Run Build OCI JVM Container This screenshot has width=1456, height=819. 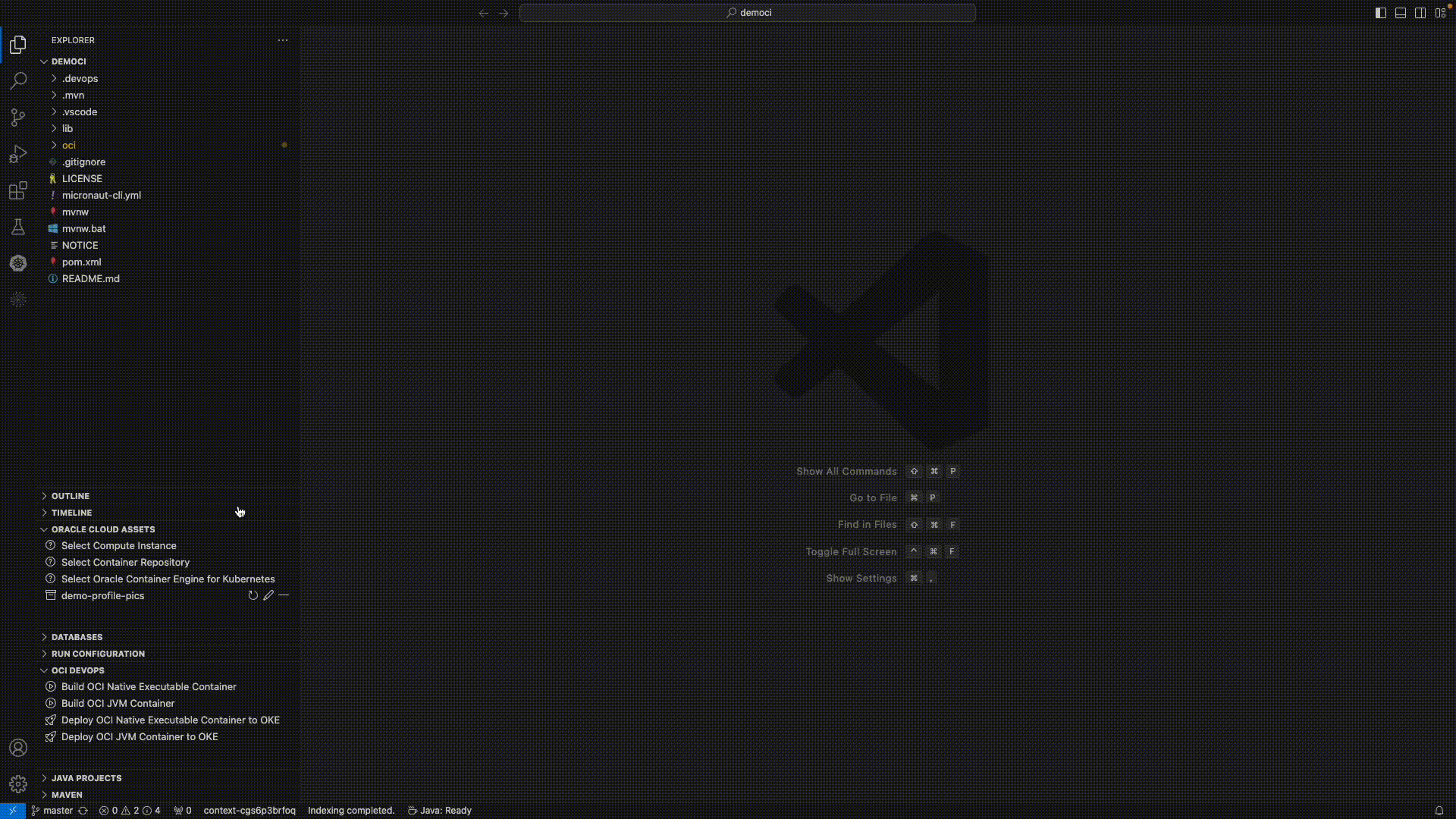(x=118, y=704)
